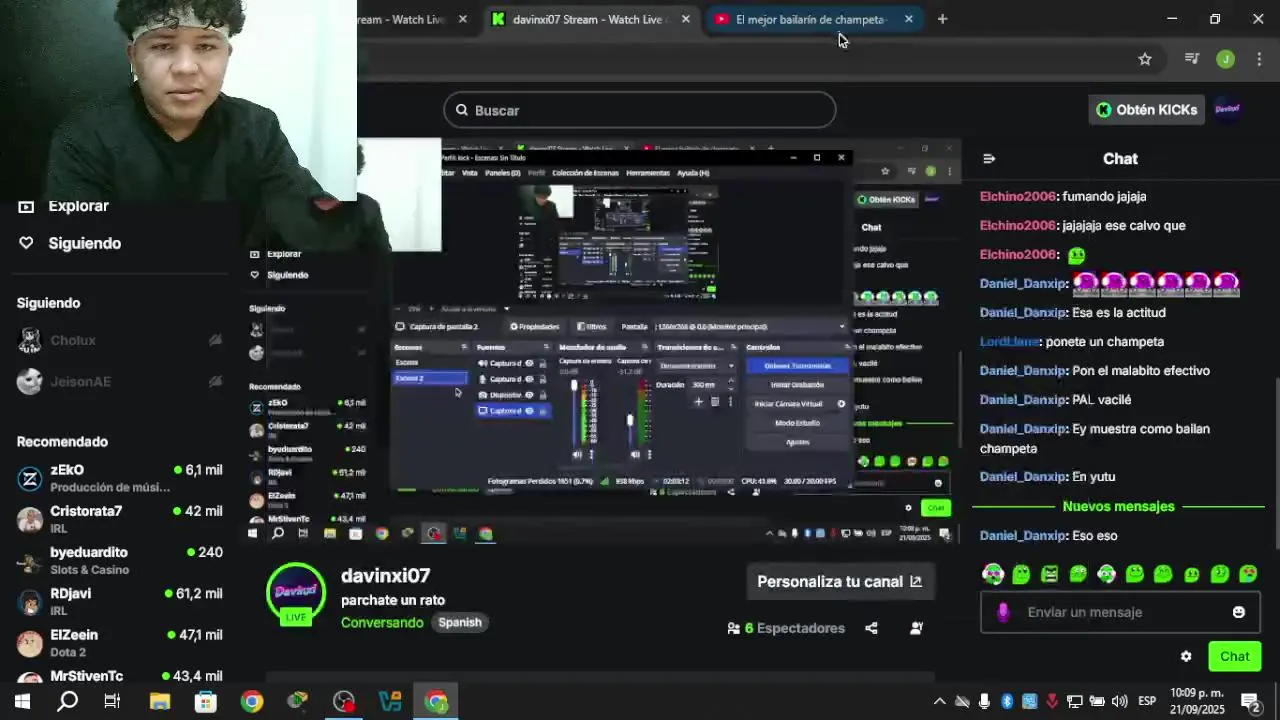Click Personaliza tu canal button
The height and width of the screenshot is (720, 1280).
pyautogui.click(x=840, y=581)
